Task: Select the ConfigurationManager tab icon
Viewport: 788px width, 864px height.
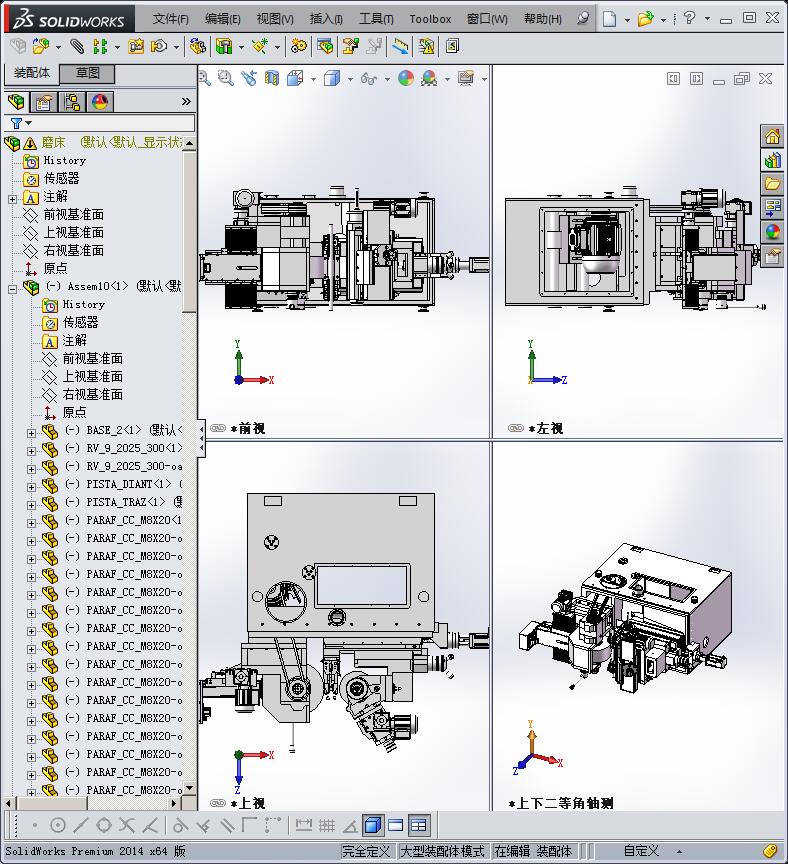Action: pyautogui.click(x=72, y=102)
